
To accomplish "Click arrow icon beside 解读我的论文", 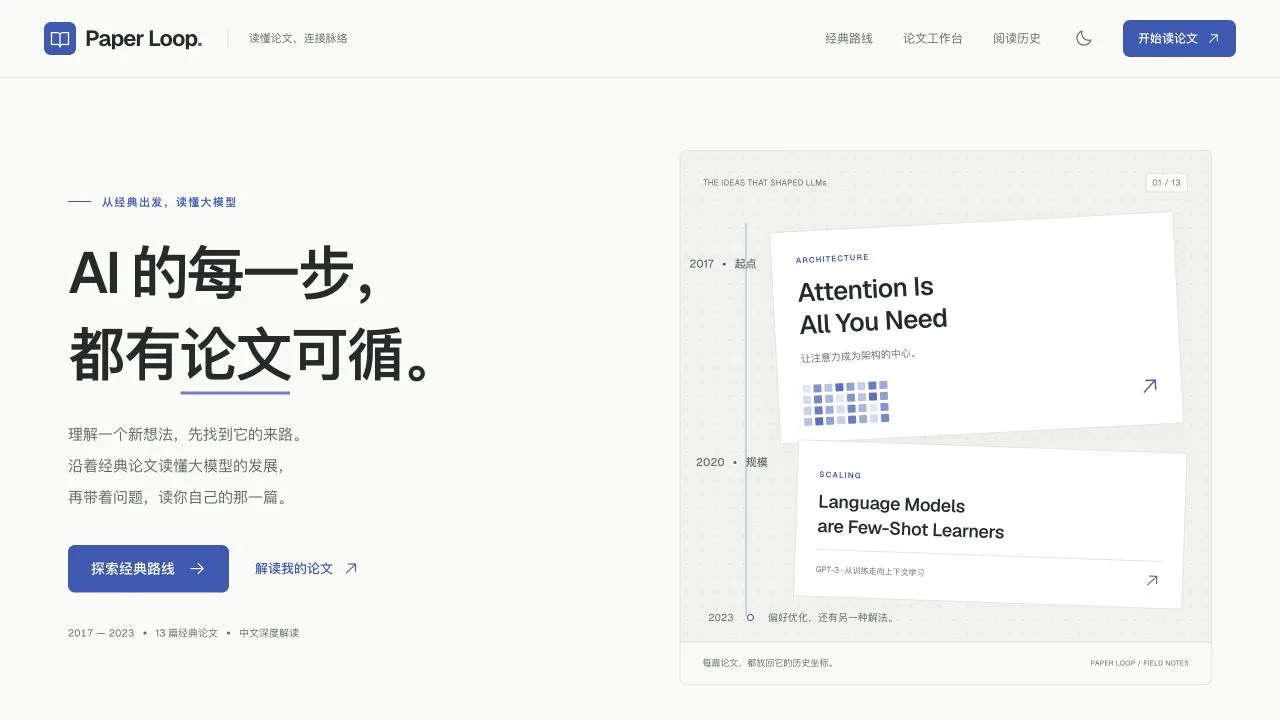I will (x=351, y=568).
